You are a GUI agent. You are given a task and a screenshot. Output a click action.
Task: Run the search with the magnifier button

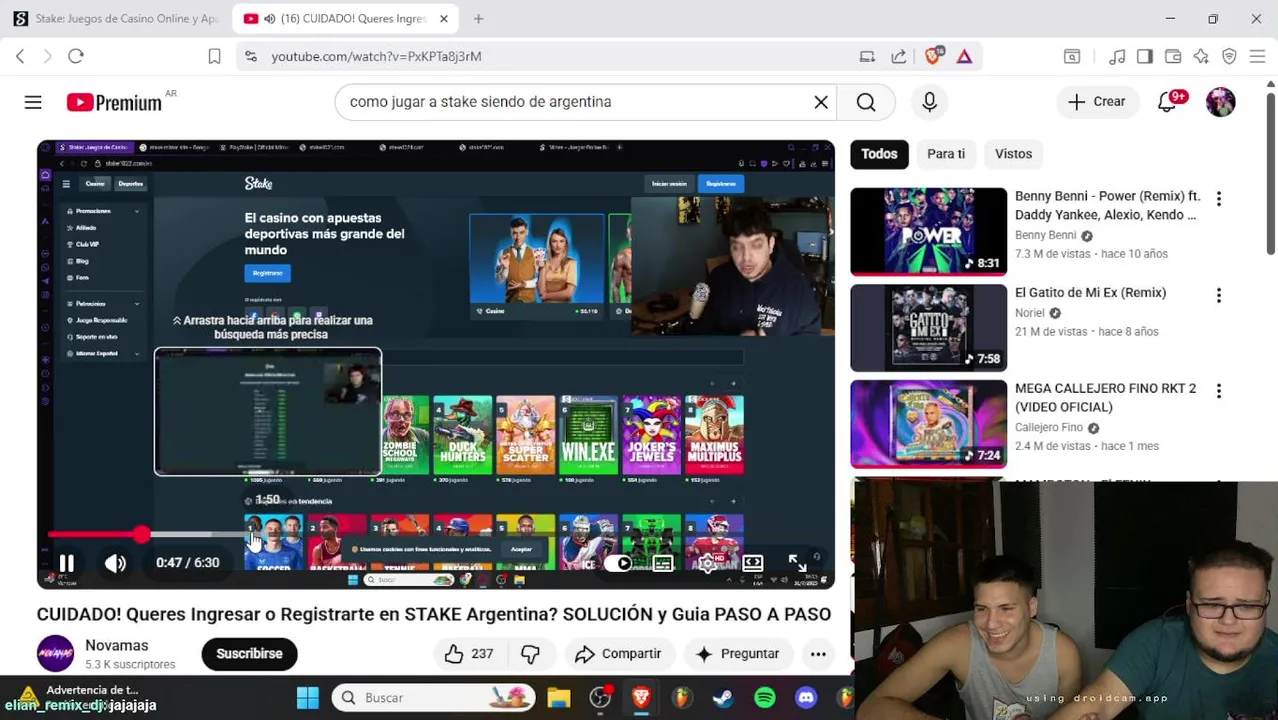866,102
